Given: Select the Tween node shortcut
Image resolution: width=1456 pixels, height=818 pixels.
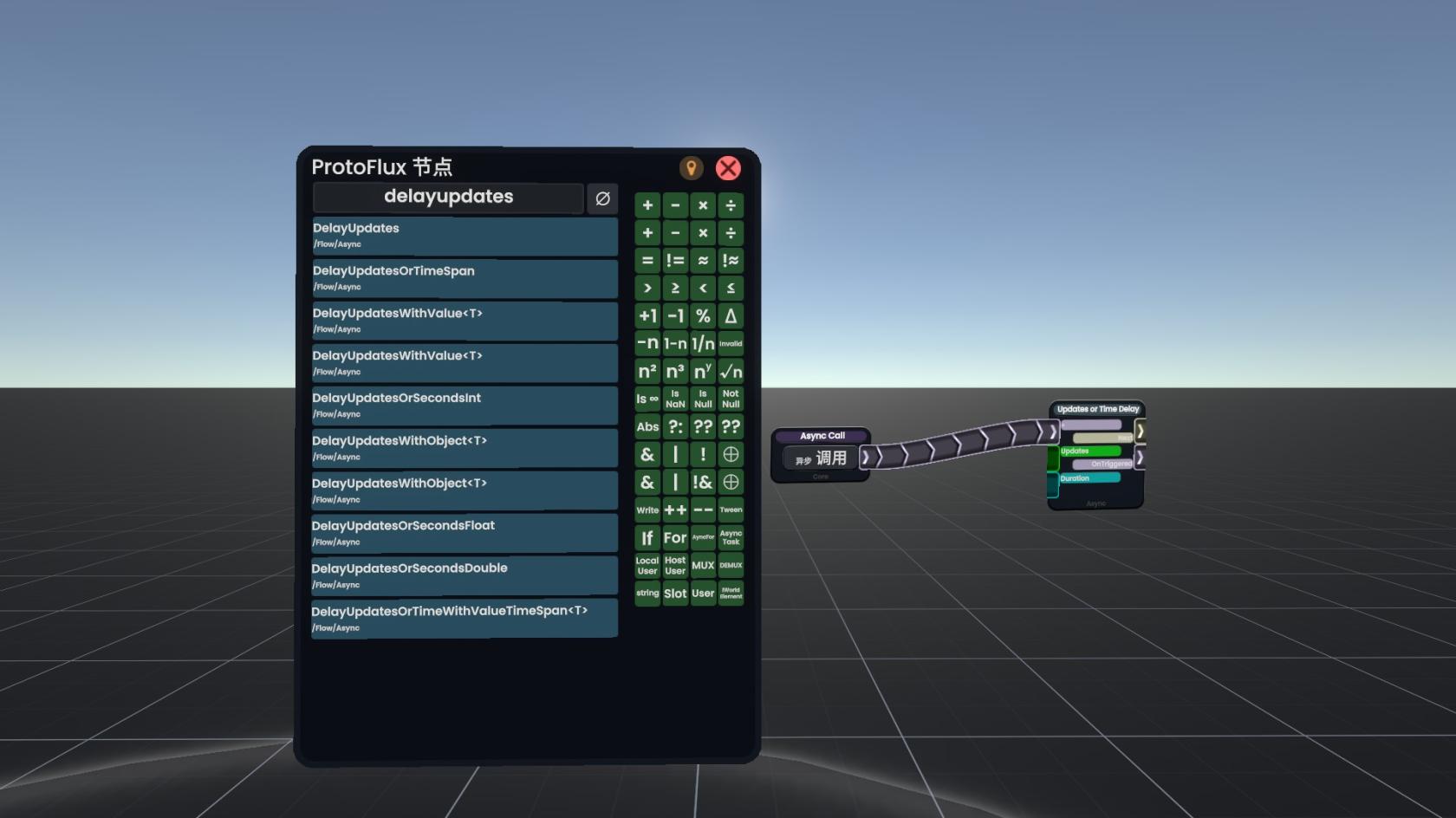Looking at the screenshot, I should (x=731, y=510).
